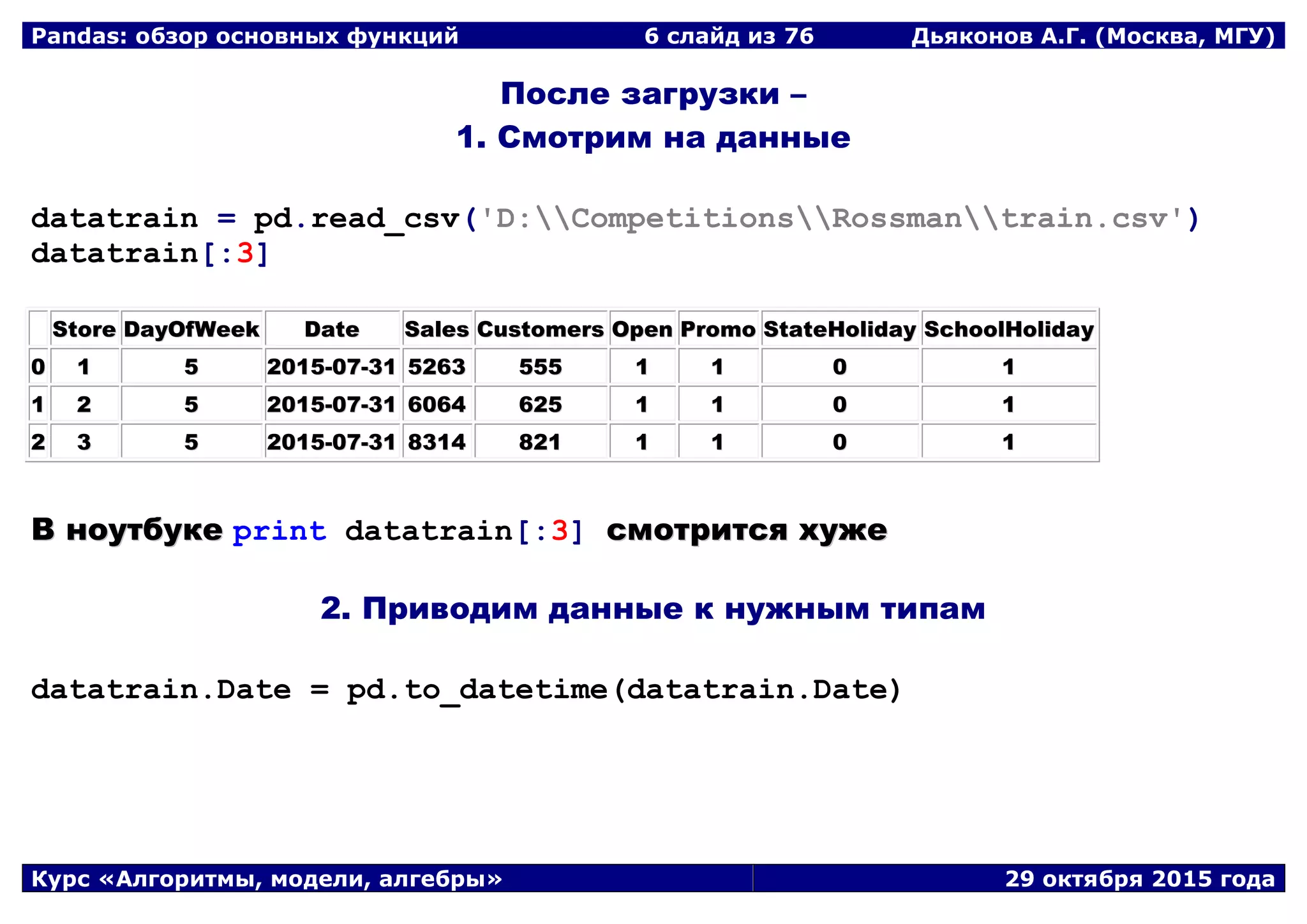Select the 'StateHoliday' column header
The image size is (1307, 924).
[840, 329]
